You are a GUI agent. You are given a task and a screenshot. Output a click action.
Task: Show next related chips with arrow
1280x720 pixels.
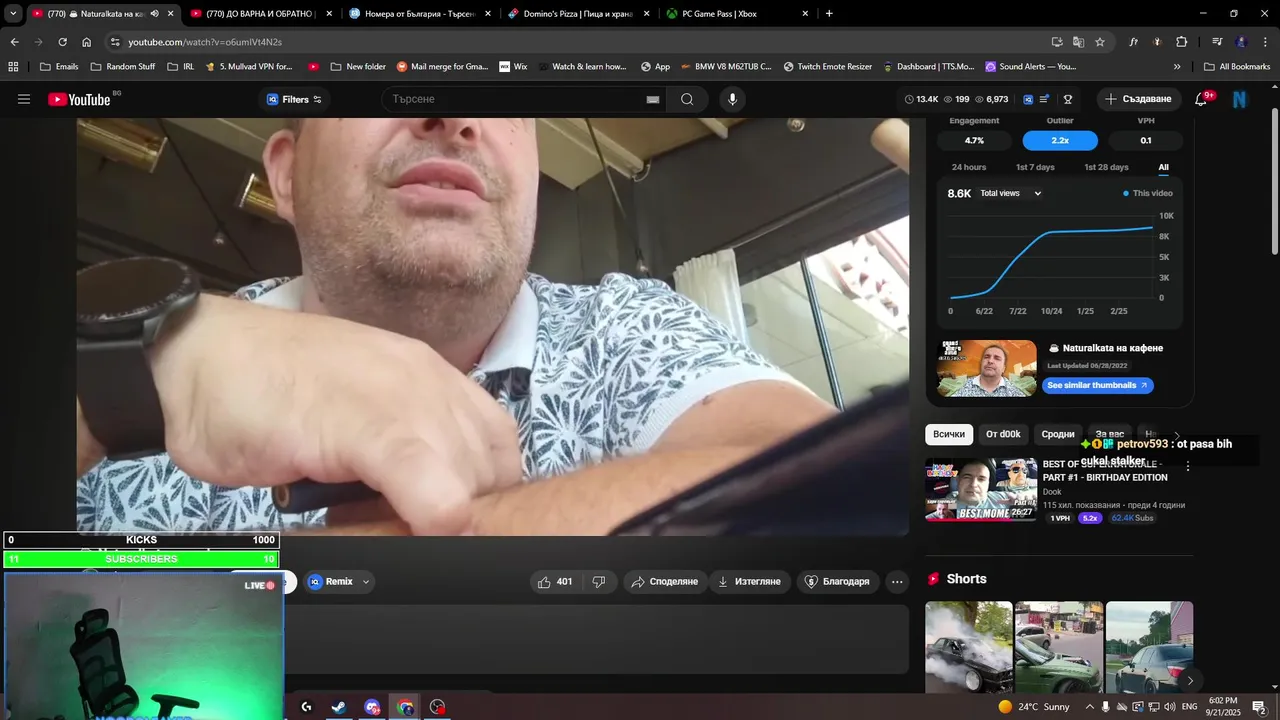click(x=1177, y=434)
